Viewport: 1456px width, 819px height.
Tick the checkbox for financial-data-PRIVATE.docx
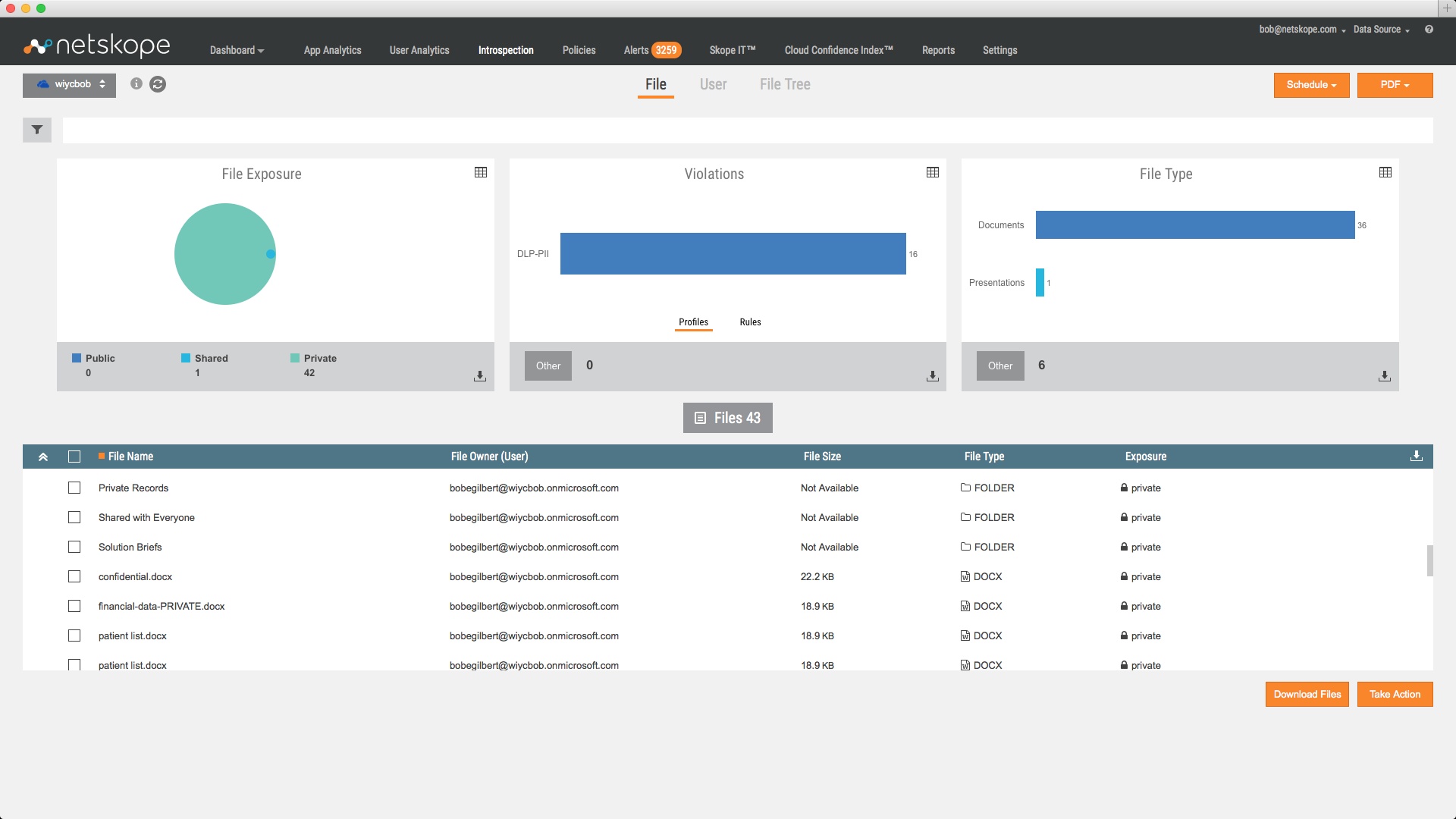click(74, 606)
